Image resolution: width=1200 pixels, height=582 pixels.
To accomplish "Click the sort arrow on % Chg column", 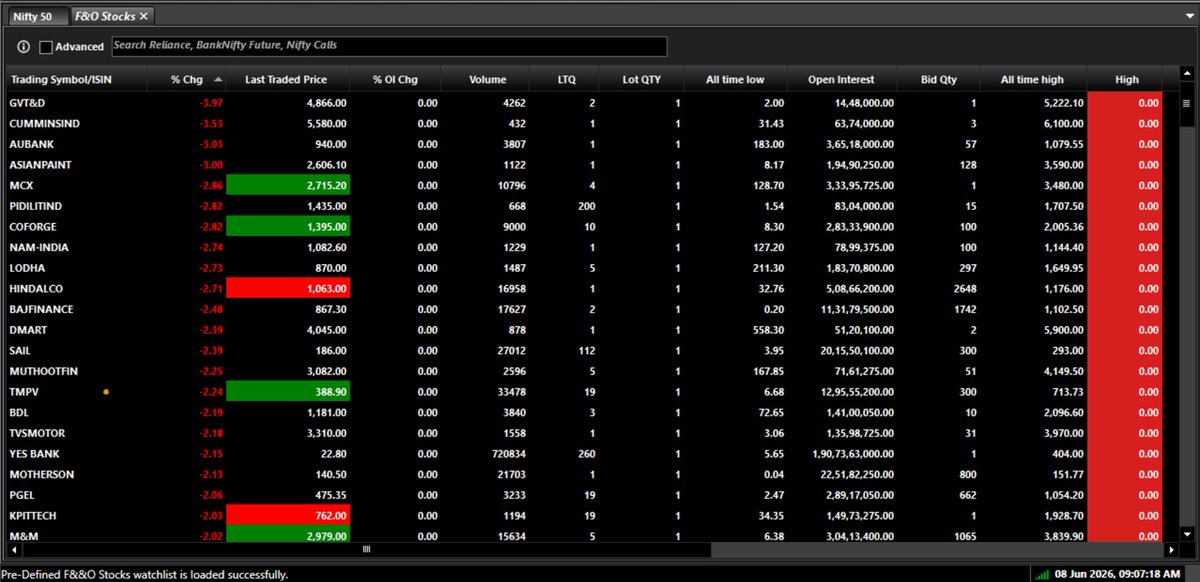I will [219, 79].
